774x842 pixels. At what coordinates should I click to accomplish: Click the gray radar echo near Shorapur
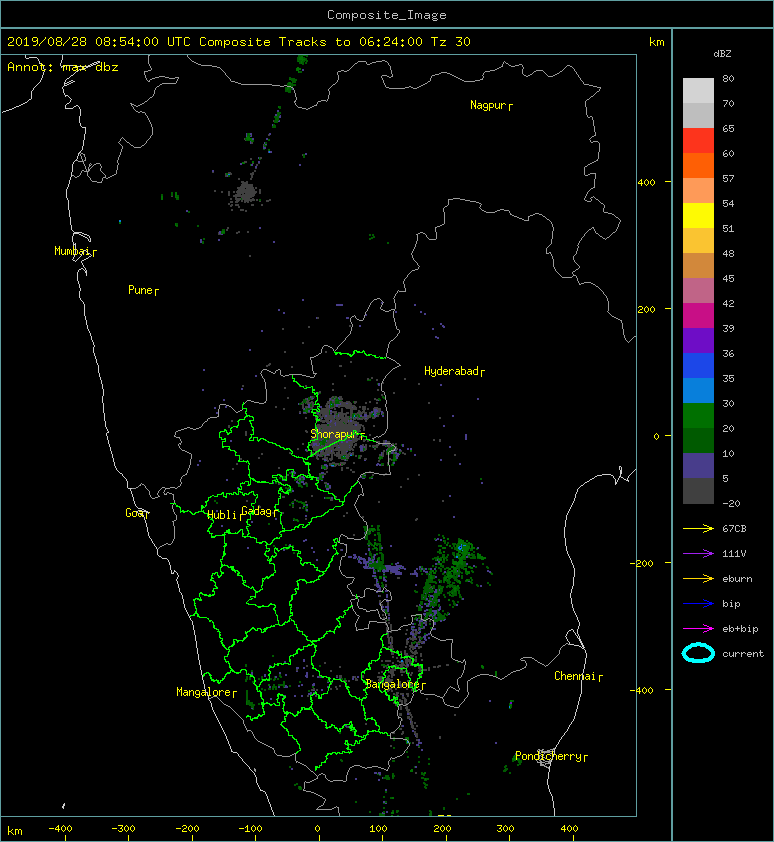339,430
